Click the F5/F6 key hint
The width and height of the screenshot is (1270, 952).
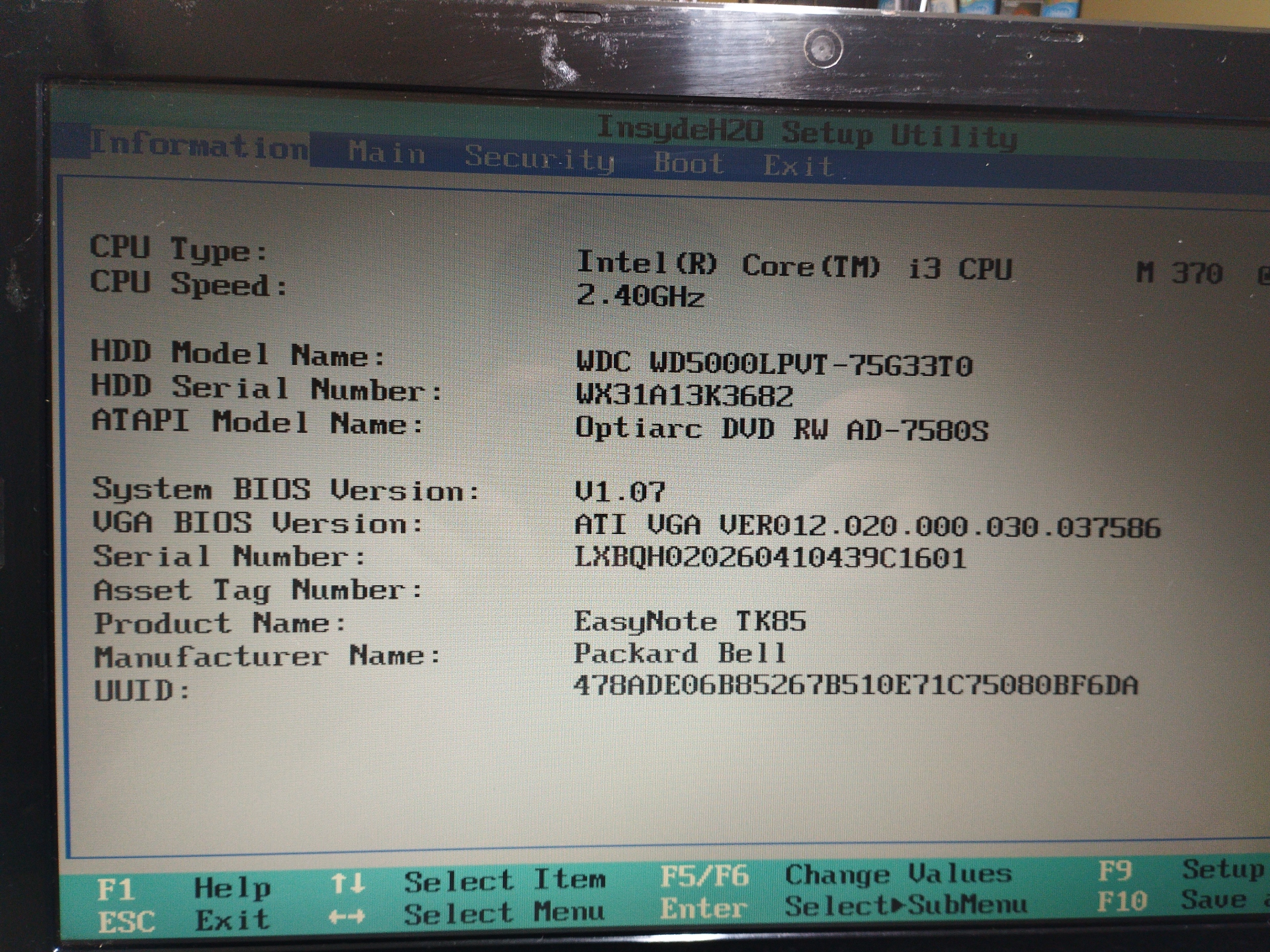pyautogui.click(x=704, y=877)
